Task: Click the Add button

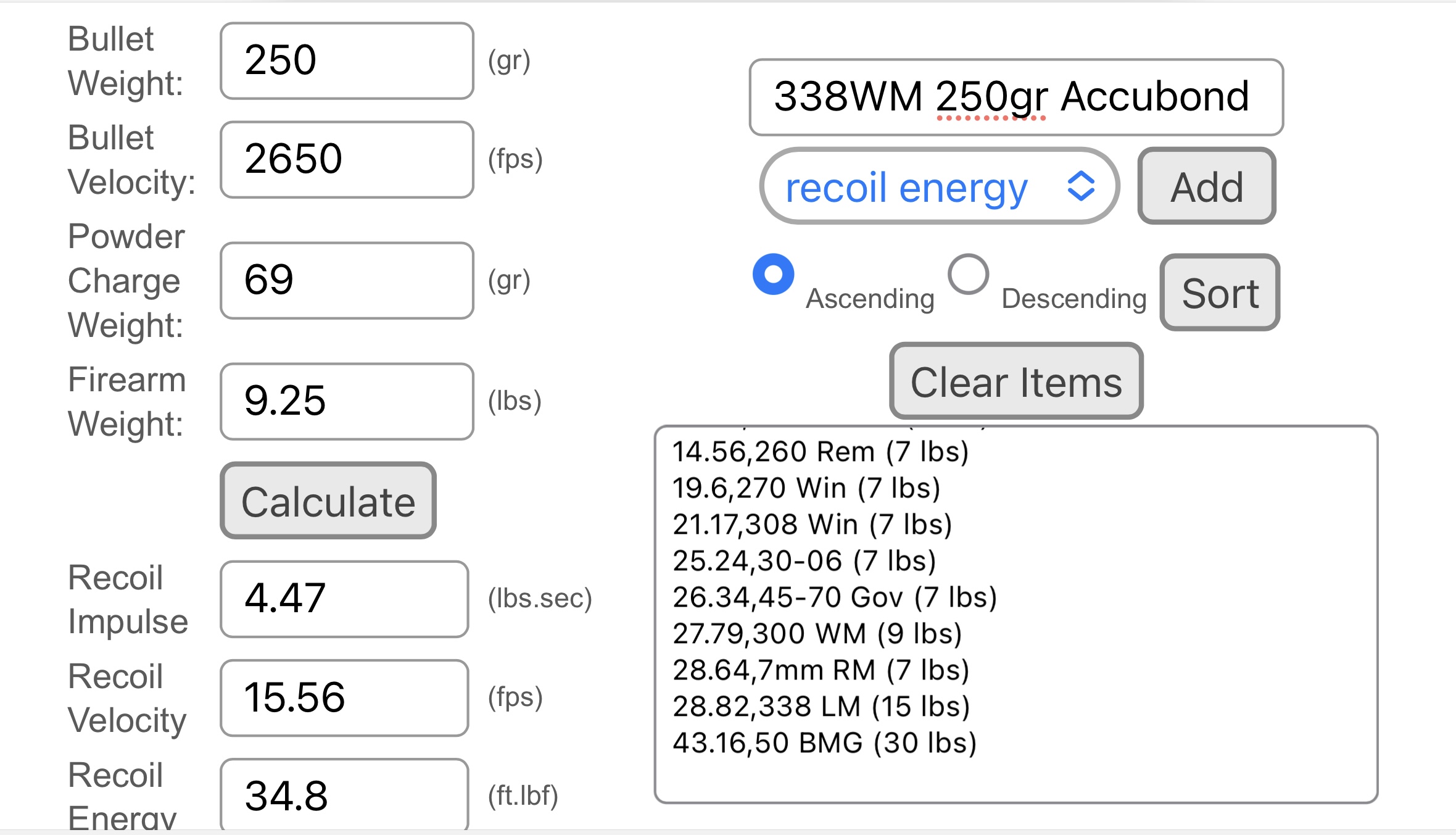Action: (1207, 186)
